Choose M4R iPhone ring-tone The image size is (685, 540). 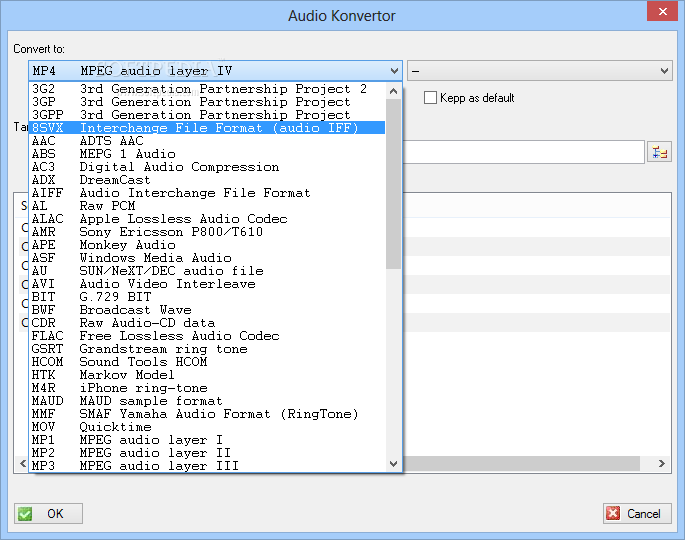(207, 388)
